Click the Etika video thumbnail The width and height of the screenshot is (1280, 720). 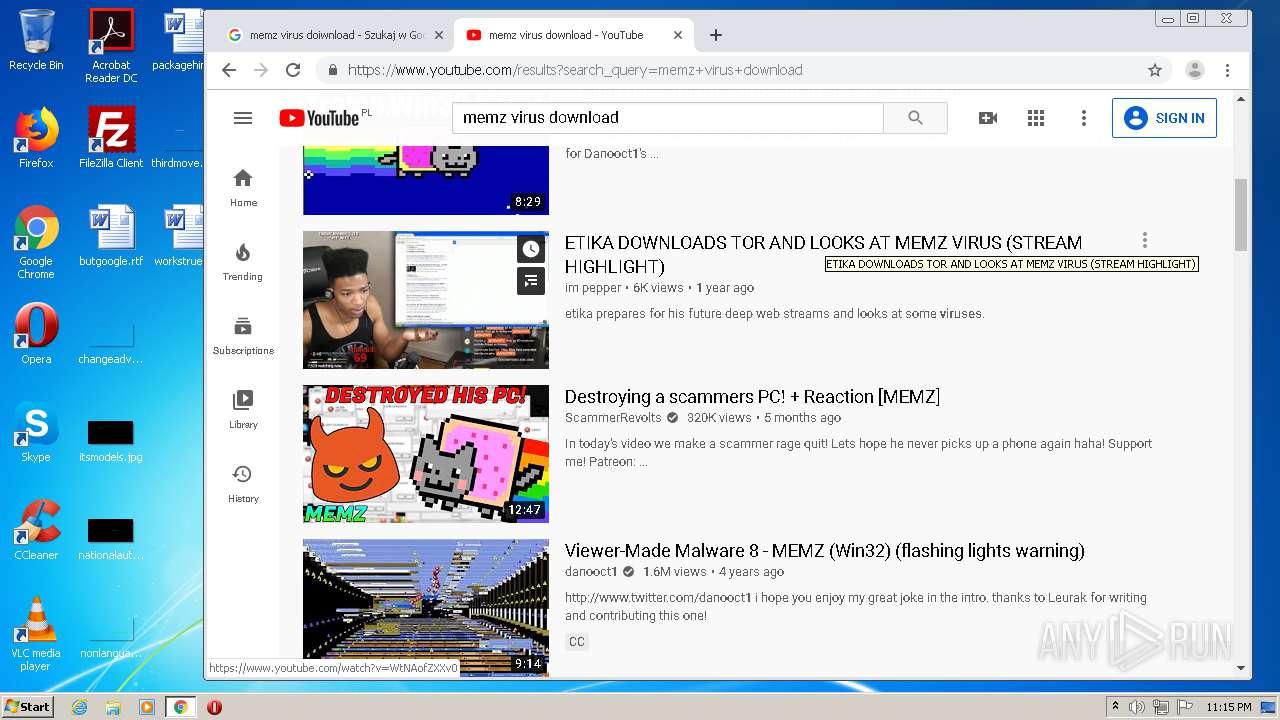(x=426, y=300)
